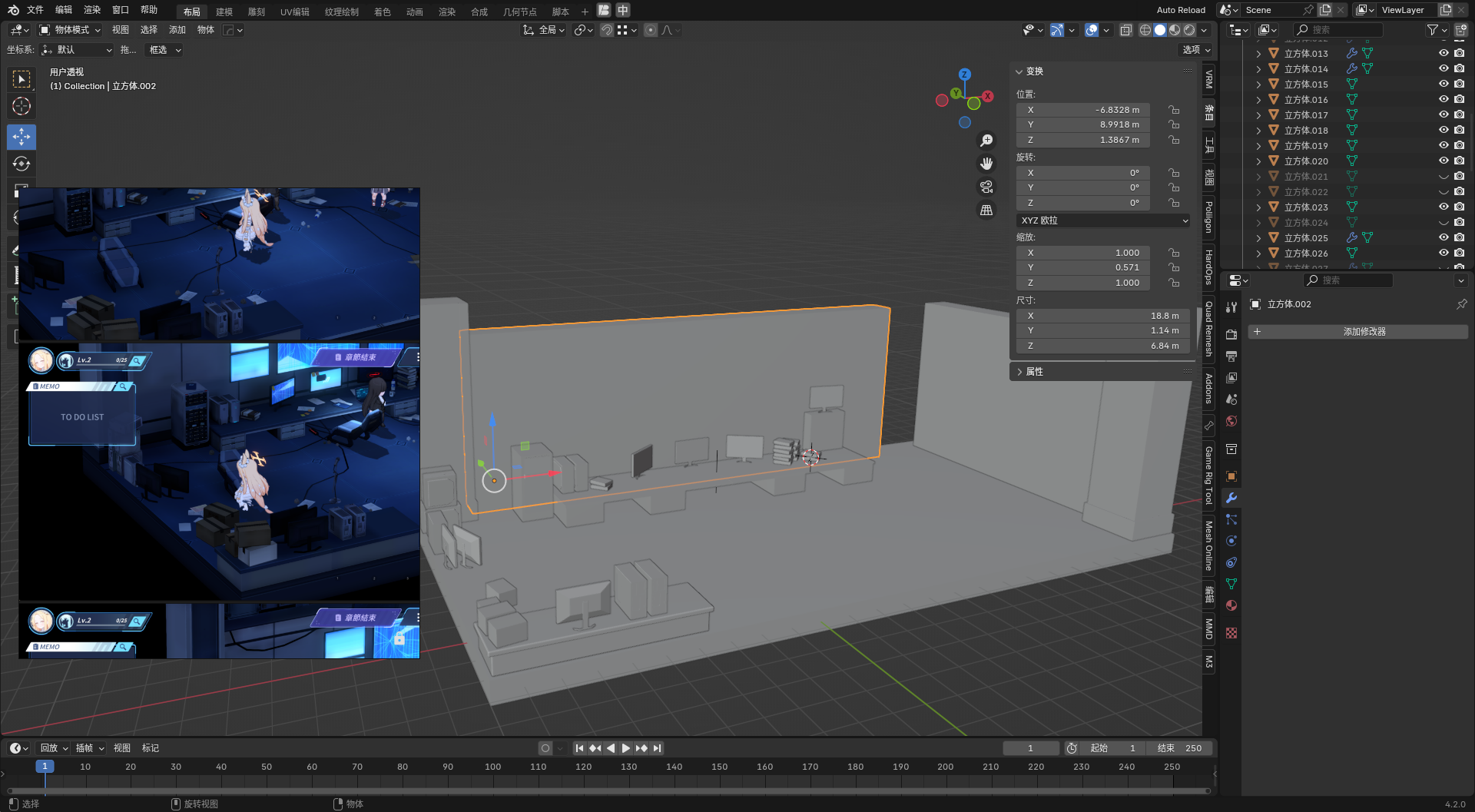Switch to perspective/orthographic grid icon
This screenshot has height=812, width=1475.
[986, 210]
